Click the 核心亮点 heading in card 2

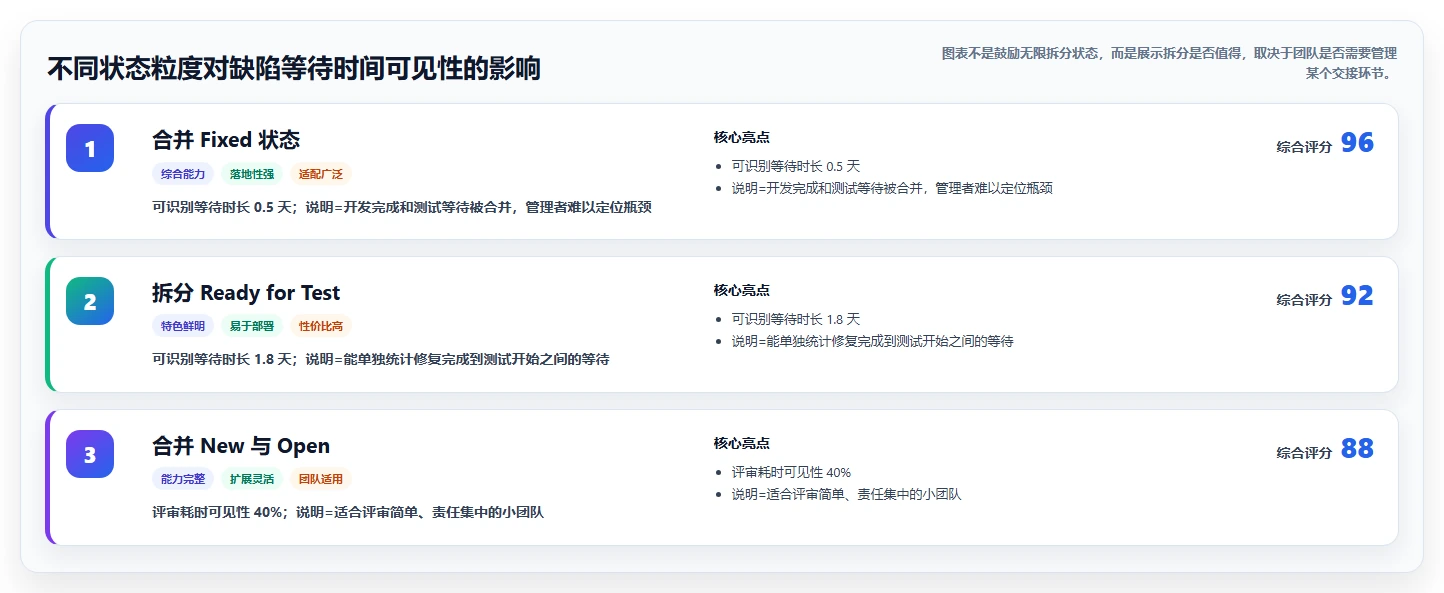[742, 290]
